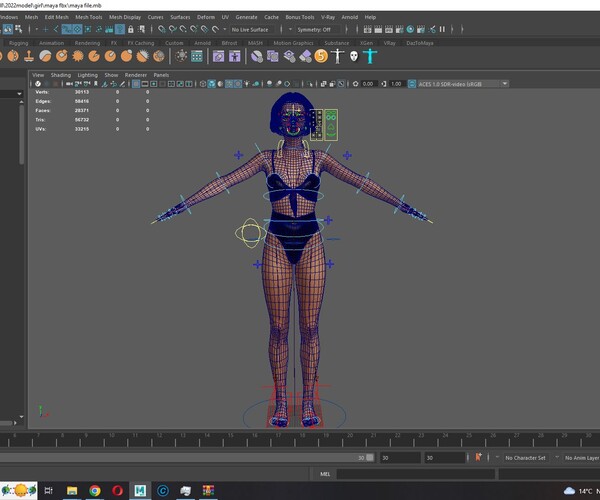600x500 pixels.
Task: Click the grease pencil icon in viewport toolbar
Action: pos(122,84)
